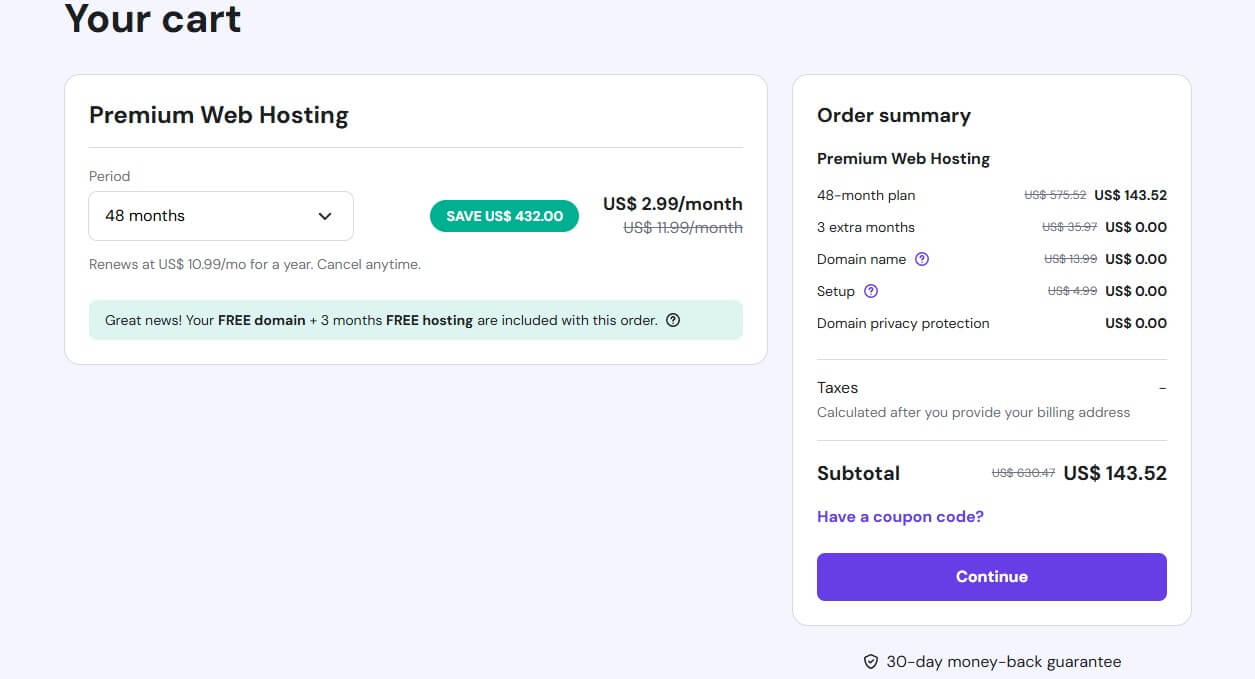Screen dimensions: 1255x679
Task: Click the Domain name help icon
Action: coord(921,259)
